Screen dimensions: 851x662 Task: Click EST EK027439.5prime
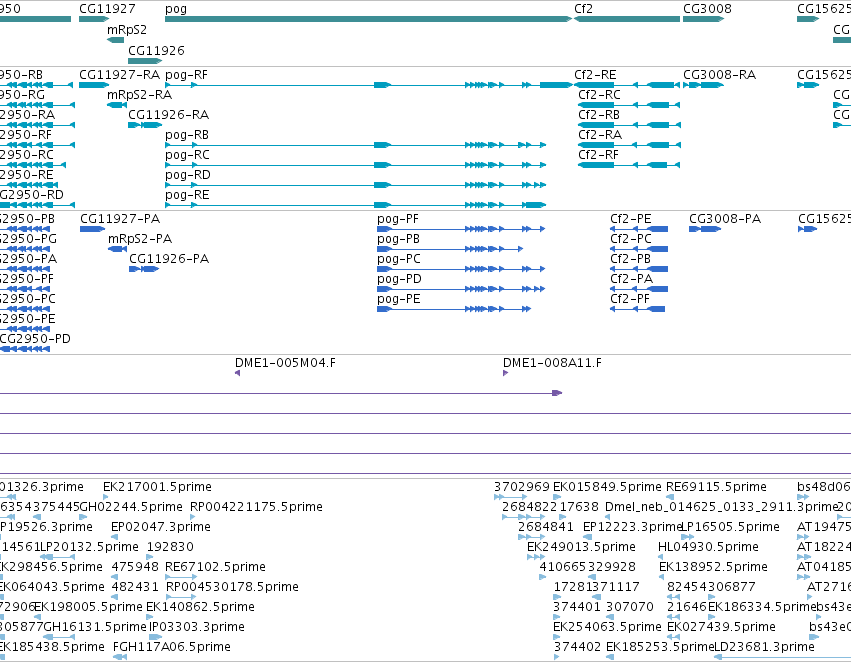click(721, 627)
